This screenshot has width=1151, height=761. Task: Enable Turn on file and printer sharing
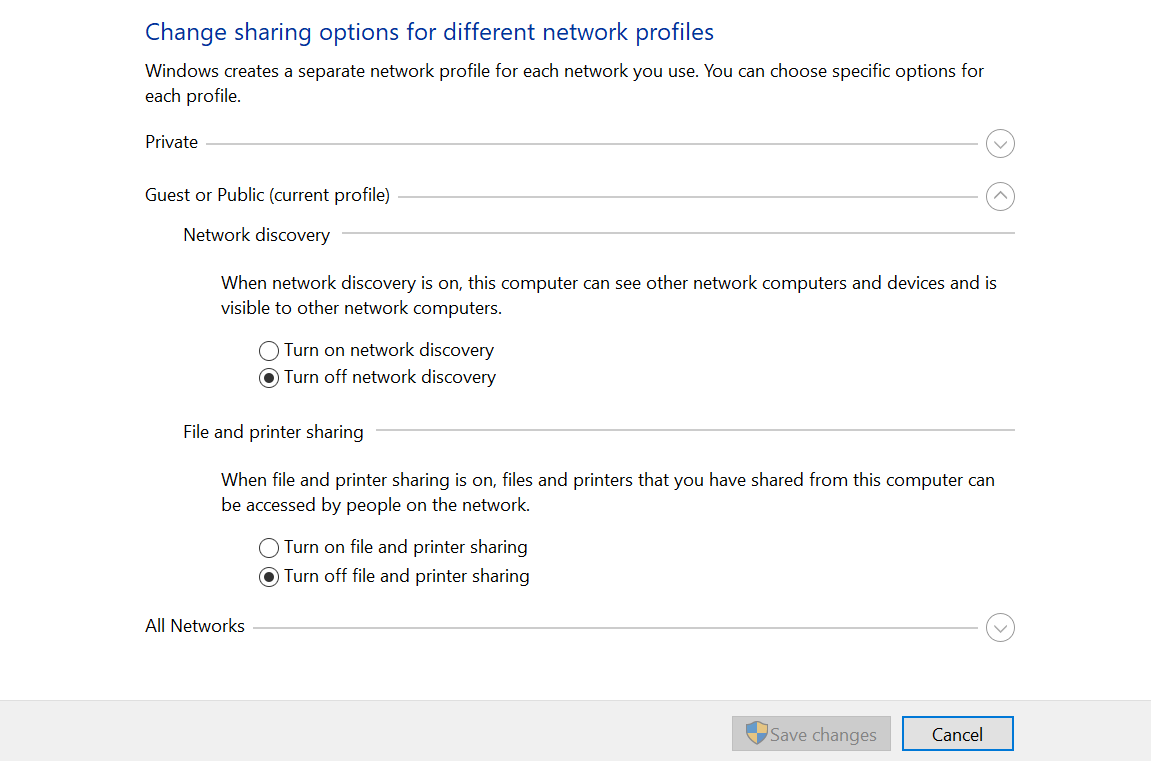(x=268, y=547)
